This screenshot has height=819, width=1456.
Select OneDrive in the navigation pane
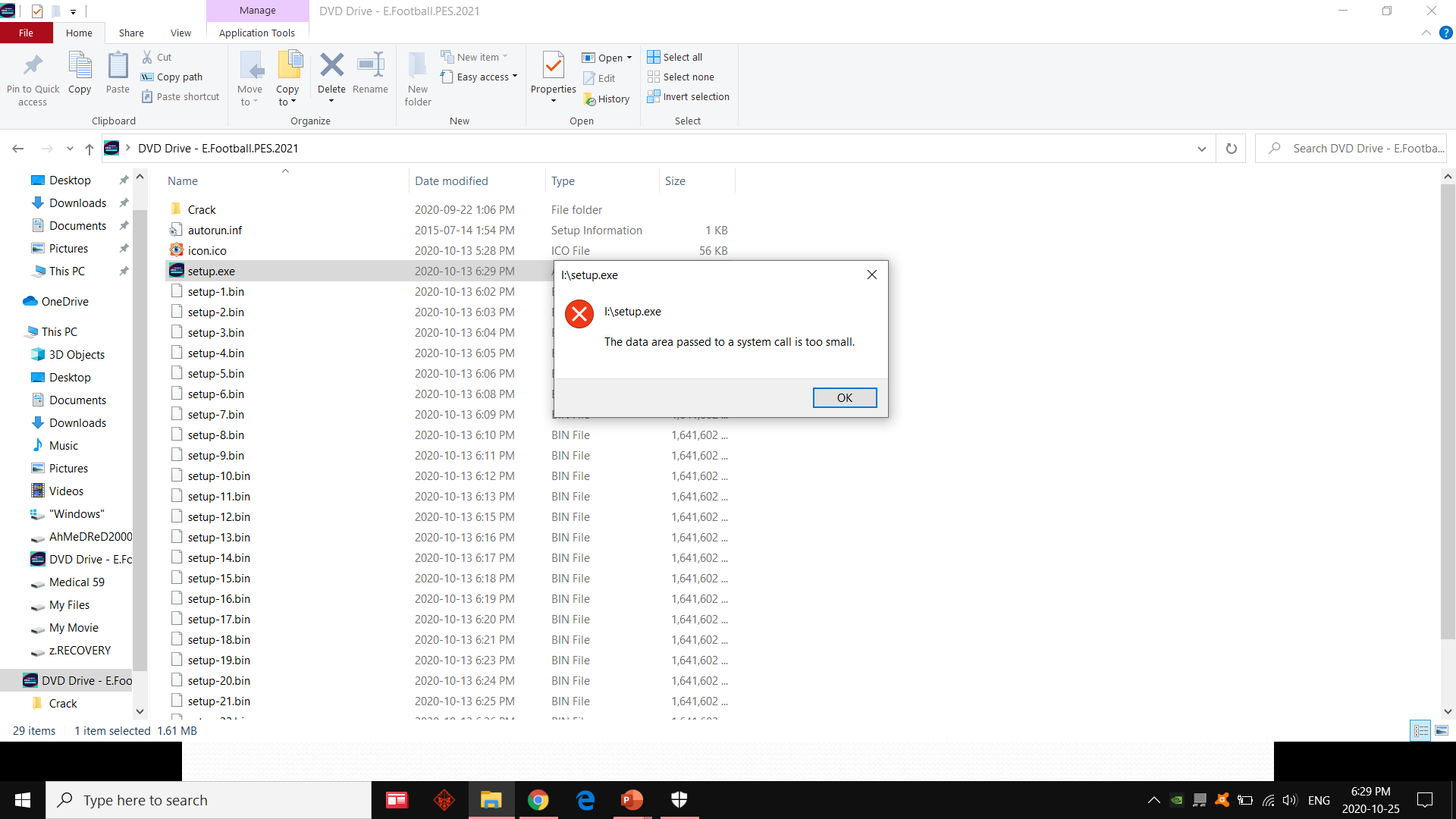coord(65,301)
